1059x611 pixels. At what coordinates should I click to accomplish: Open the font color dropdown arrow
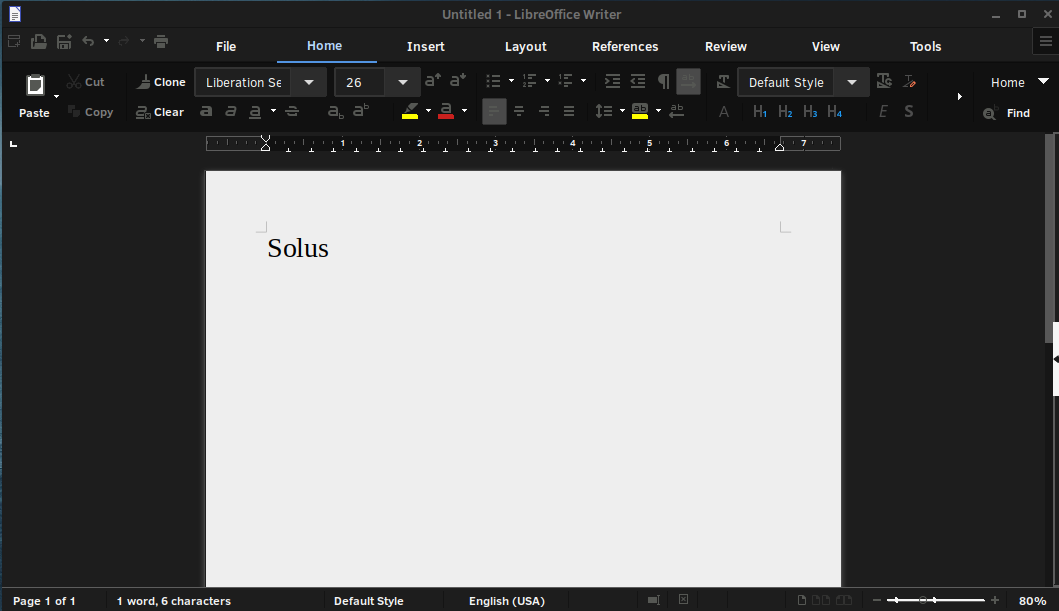tap(464, 111)
